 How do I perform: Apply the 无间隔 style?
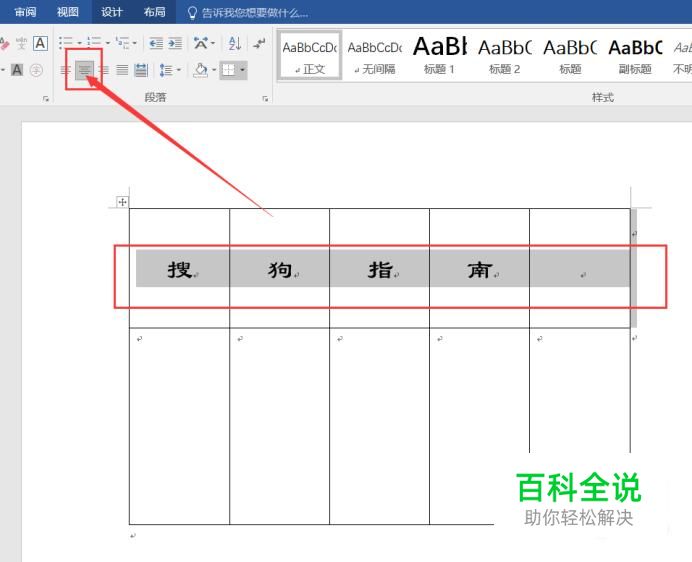click(375, 56)
